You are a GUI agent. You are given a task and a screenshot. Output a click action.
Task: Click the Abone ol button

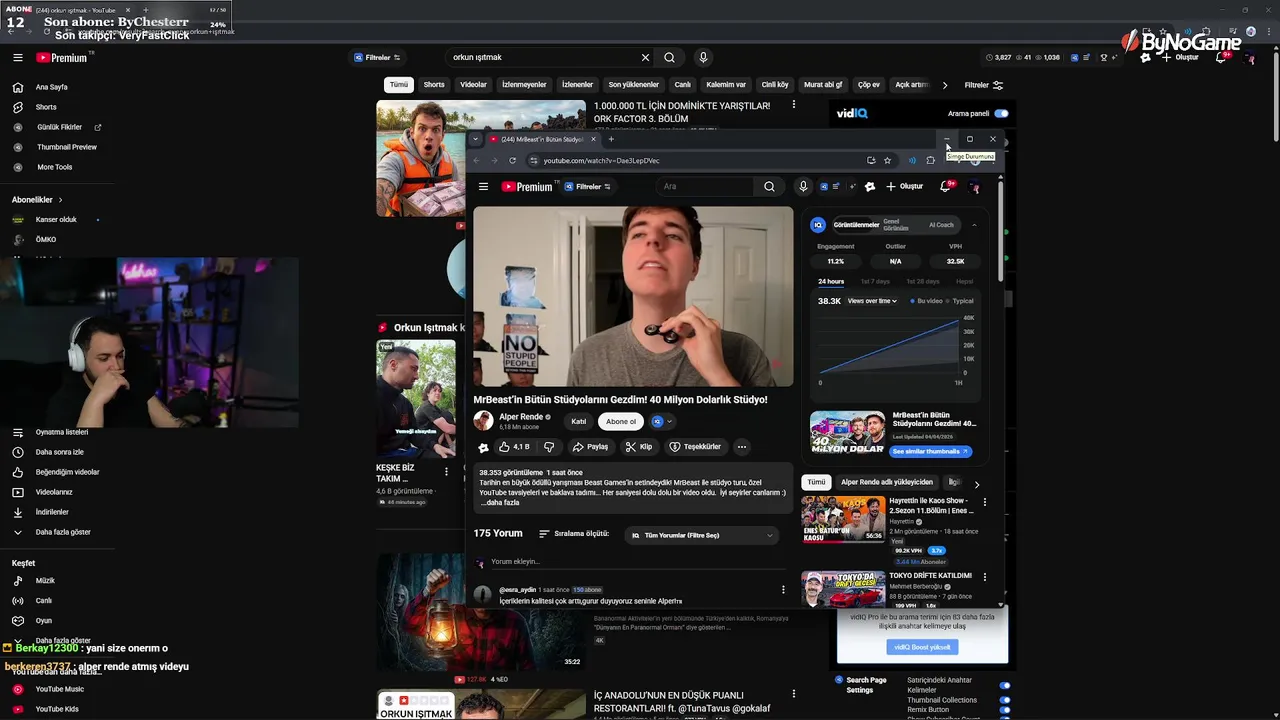pos(621,421)
